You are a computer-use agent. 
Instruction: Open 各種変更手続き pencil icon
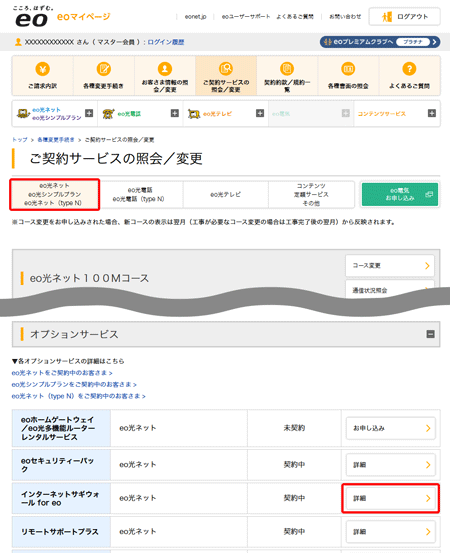click(104, 69)
